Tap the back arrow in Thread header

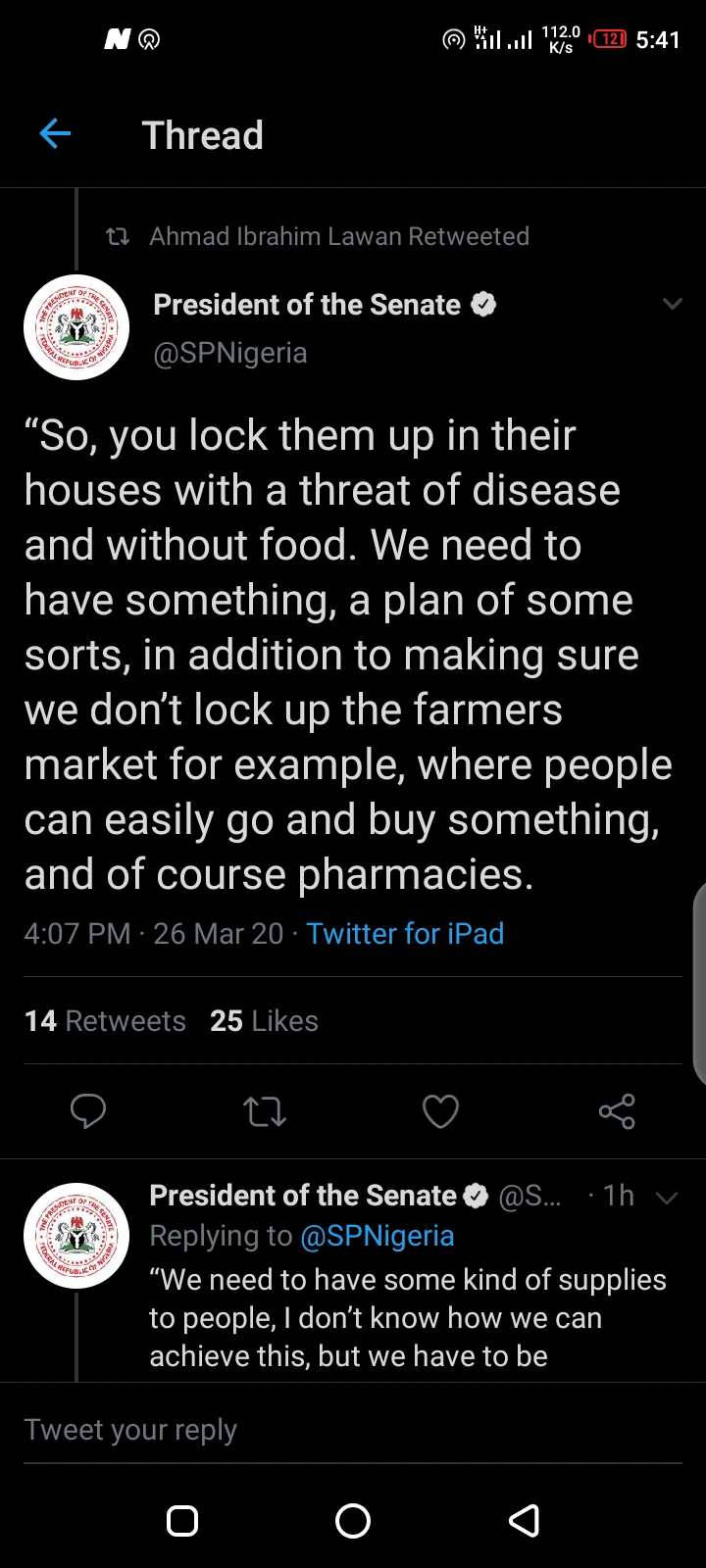[55, 134]
